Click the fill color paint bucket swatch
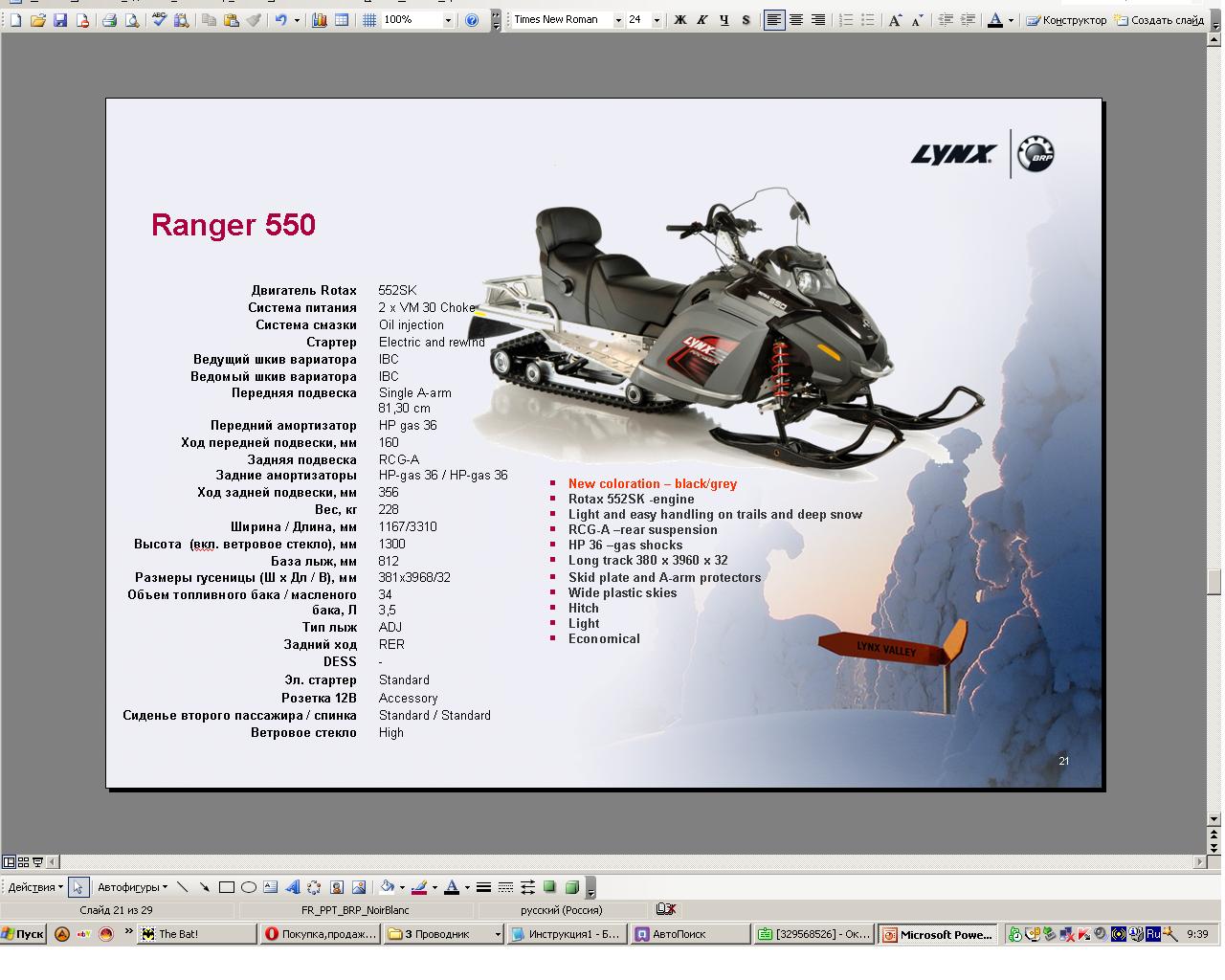This screenshot has width=1225, height=980. 387,887
